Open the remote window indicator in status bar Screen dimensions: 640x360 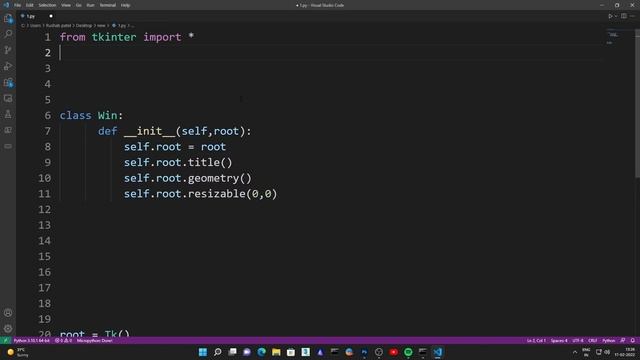tap(5, 340)
